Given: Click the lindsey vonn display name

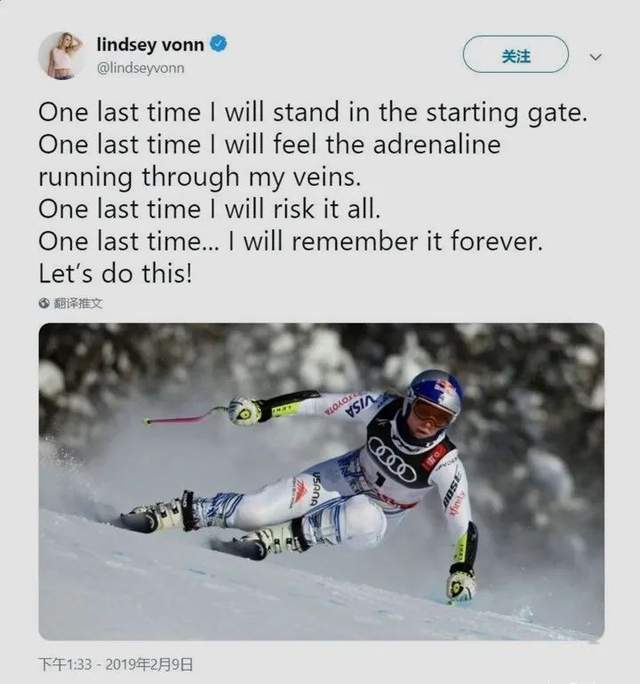Looking at the screenshot, I should (x=150, y=45).
